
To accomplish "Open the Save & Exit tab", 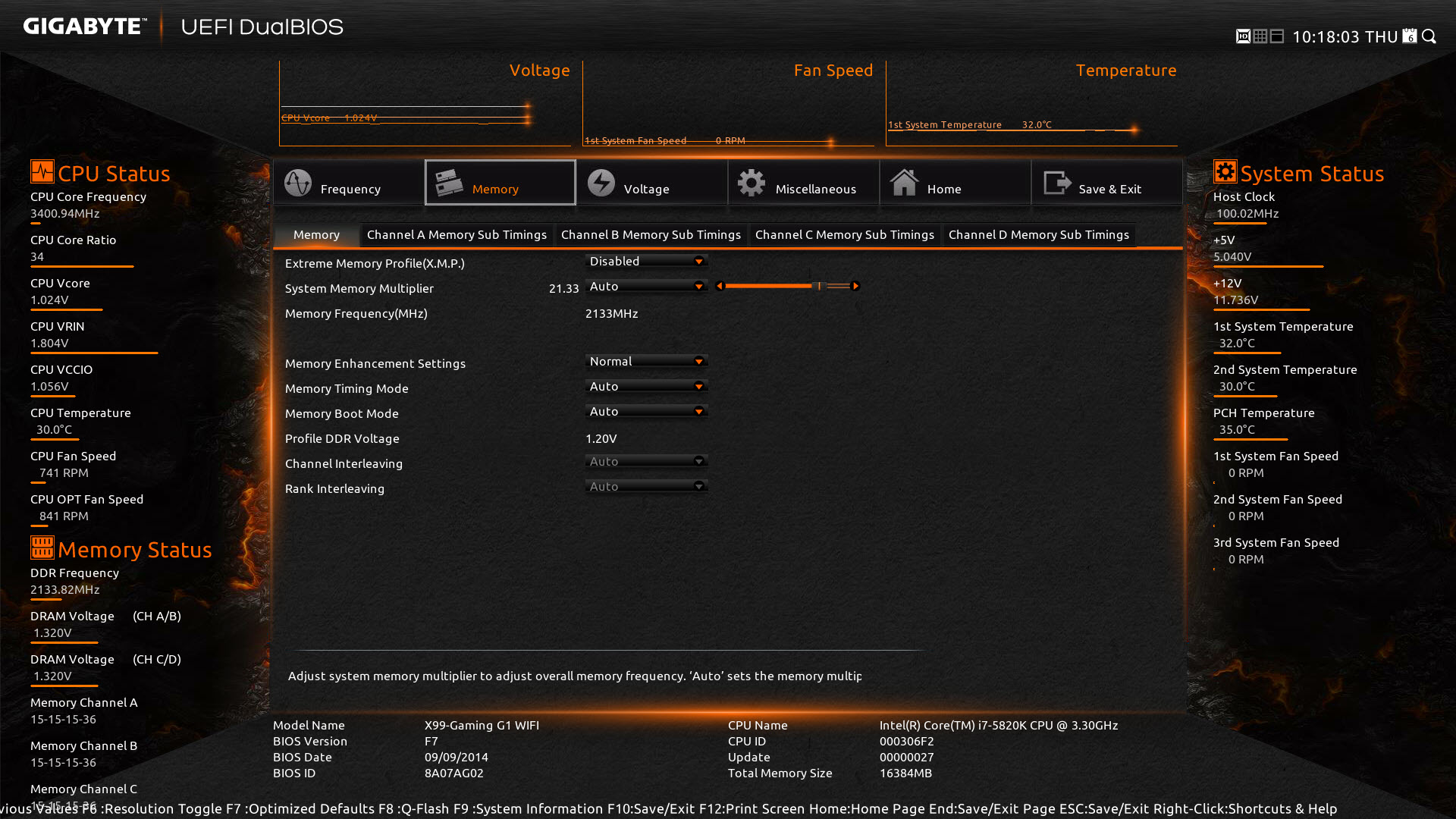I will point(1107,183).
